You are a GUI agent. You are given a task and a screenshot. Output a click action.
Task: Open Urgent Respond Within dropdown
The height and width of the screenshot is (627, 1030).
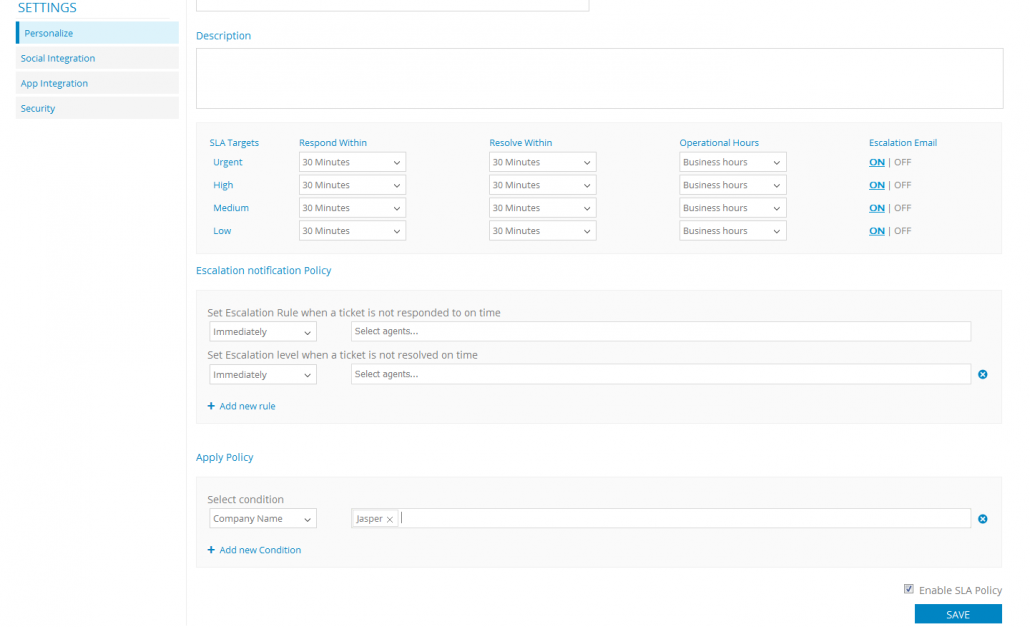click(352, 162)
